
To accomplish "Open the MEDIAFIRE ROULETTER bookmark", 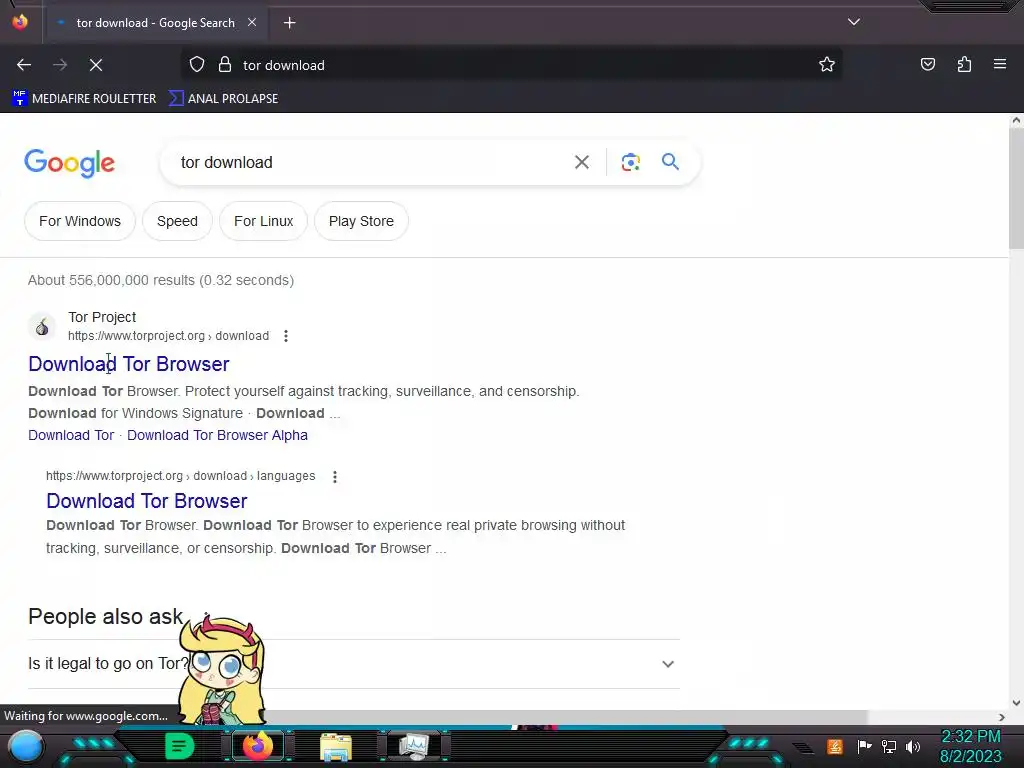I will pos(84,99).
